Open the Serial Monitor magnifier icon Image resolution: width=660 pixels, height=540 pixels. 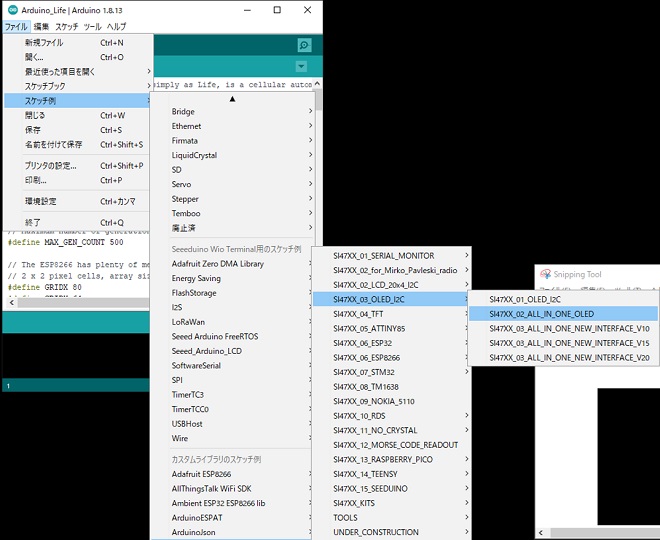coord(304,45)
